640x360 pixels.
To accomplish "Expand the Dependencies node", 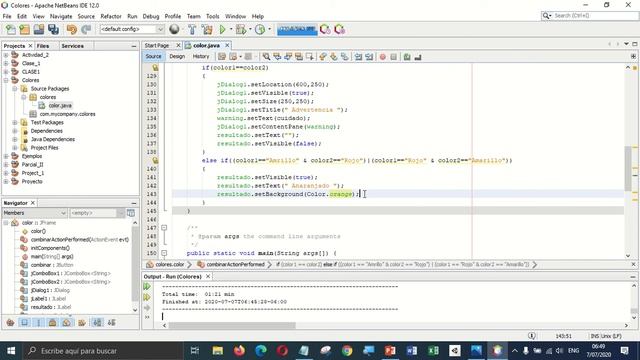I will click(15, 131).
